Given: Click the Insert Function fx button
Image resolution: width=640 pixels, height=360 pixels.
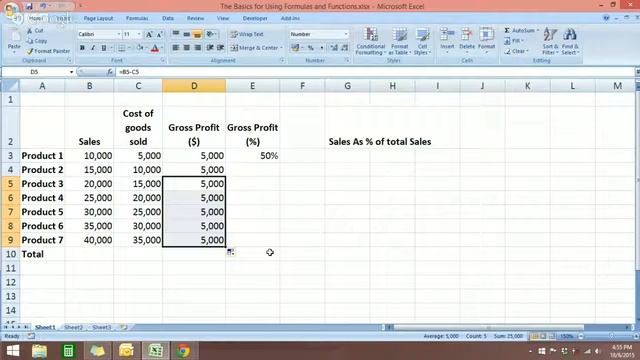Looking at the screenshot, I should pyautogui.click(x=110, y=72).
